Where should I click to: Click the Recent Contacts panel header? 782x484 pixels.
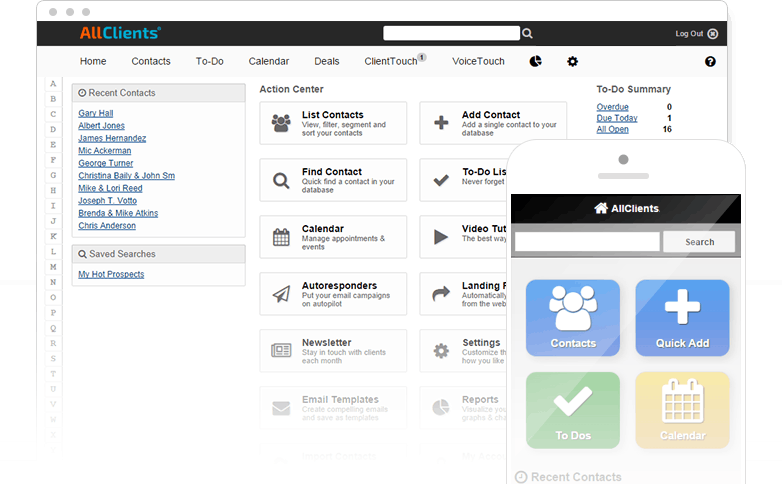click(159, 93)
